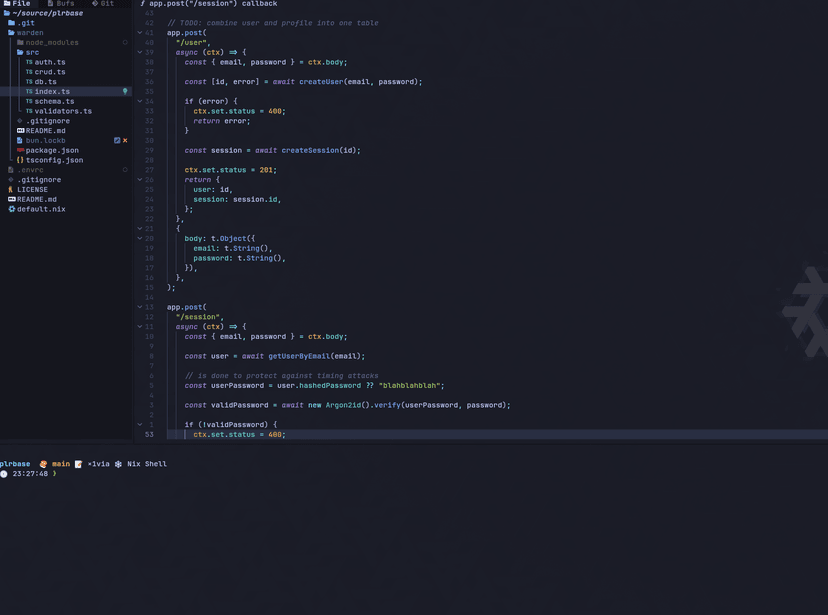Click the function icon in the winbar breadcrumb
Image resolution: width=828 pixels, height=615 pixels.
pos(143,3)
